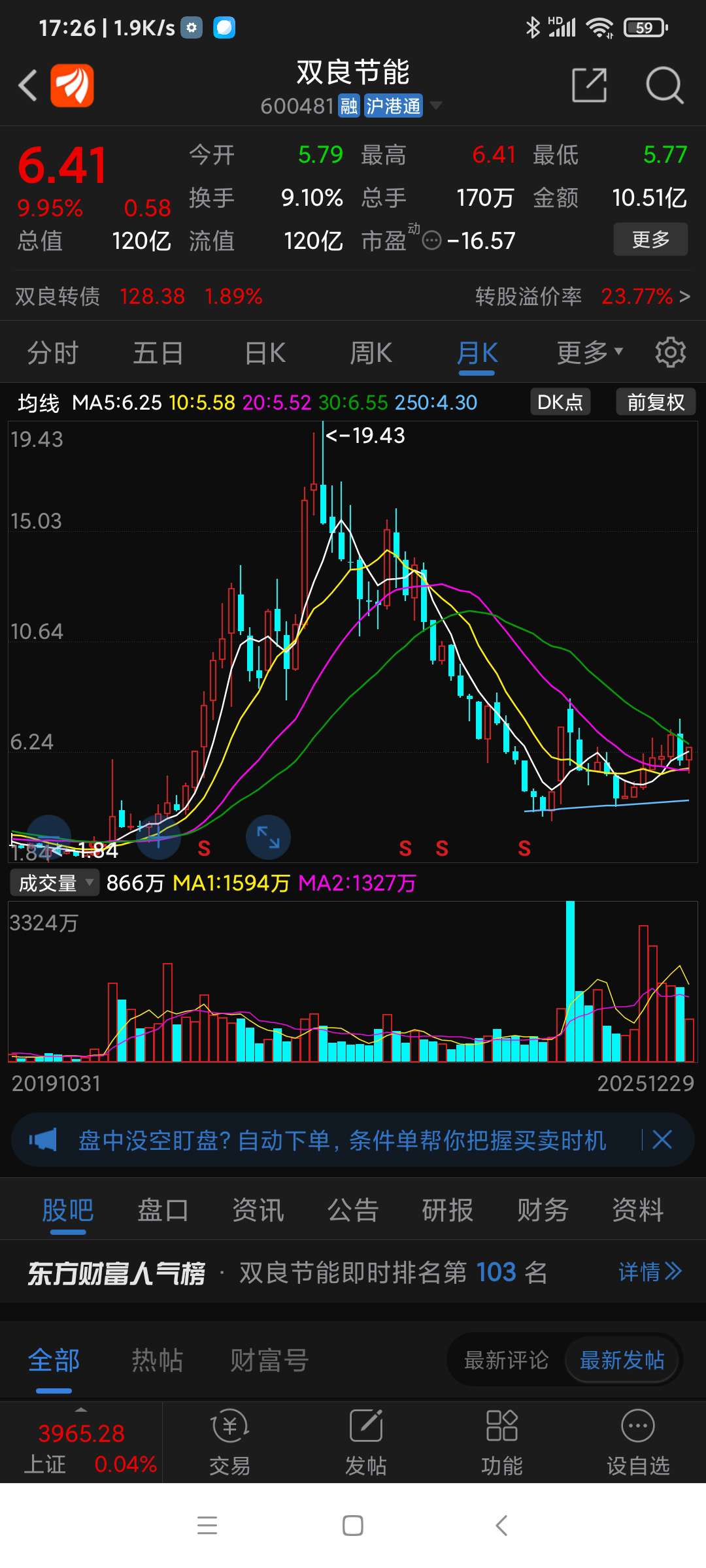
Task: Tap Android home button
Action: [353, 1526]
